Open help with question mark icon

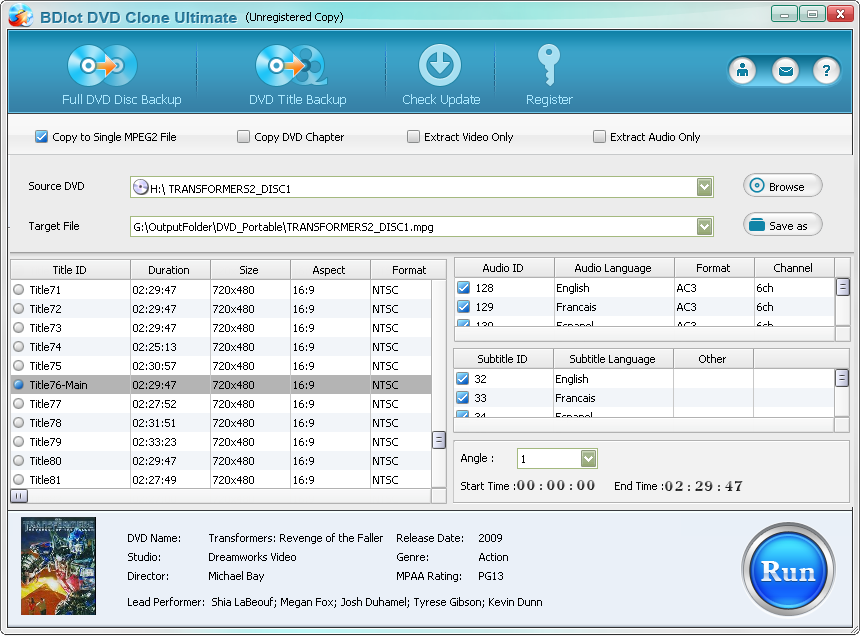(826, 71)
